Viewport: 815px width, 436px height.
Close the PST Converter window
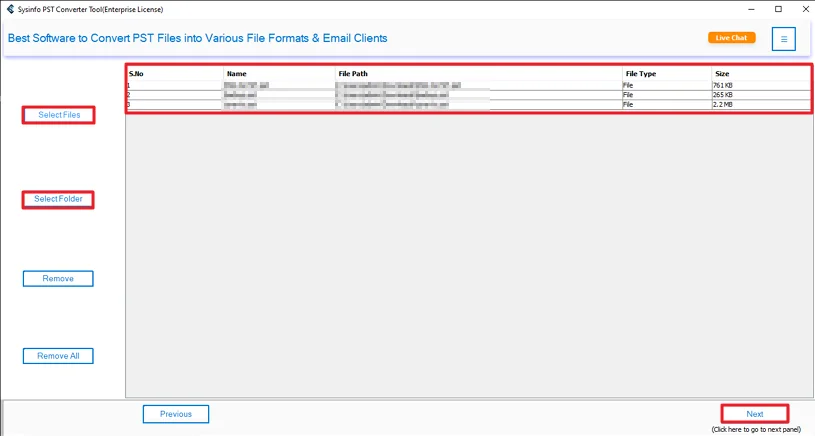click(x=805, y=9)
